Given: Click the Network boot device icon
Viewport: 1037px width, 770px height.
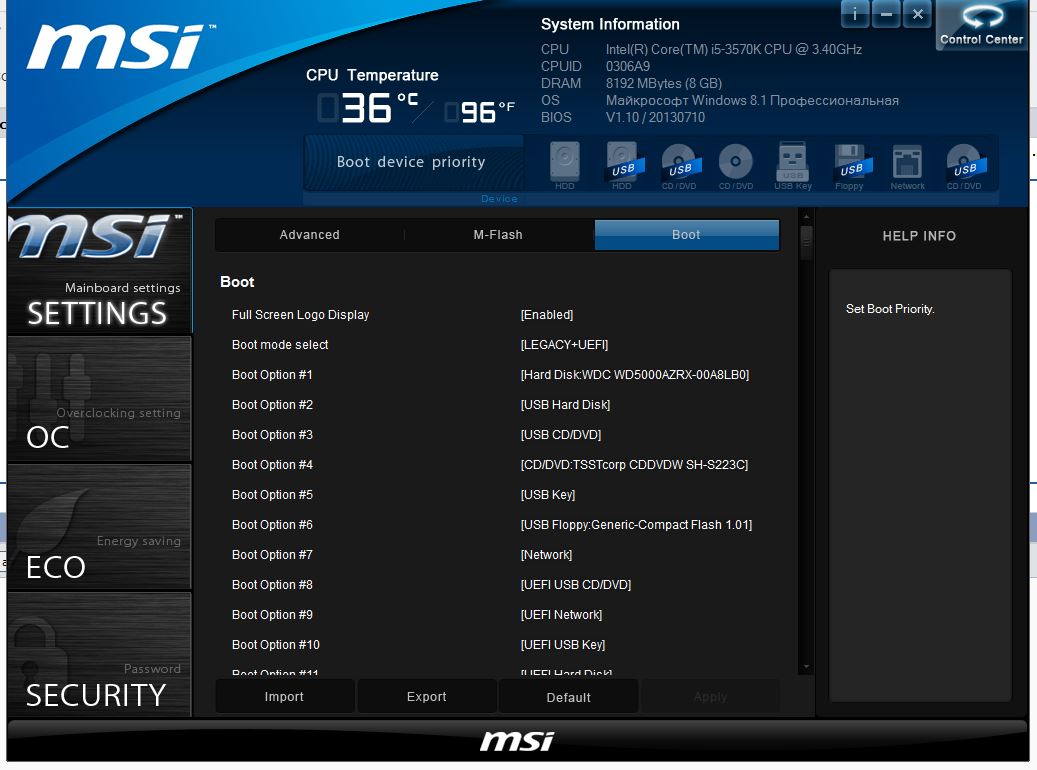Looking at the screenshot, I should (907, 164).
